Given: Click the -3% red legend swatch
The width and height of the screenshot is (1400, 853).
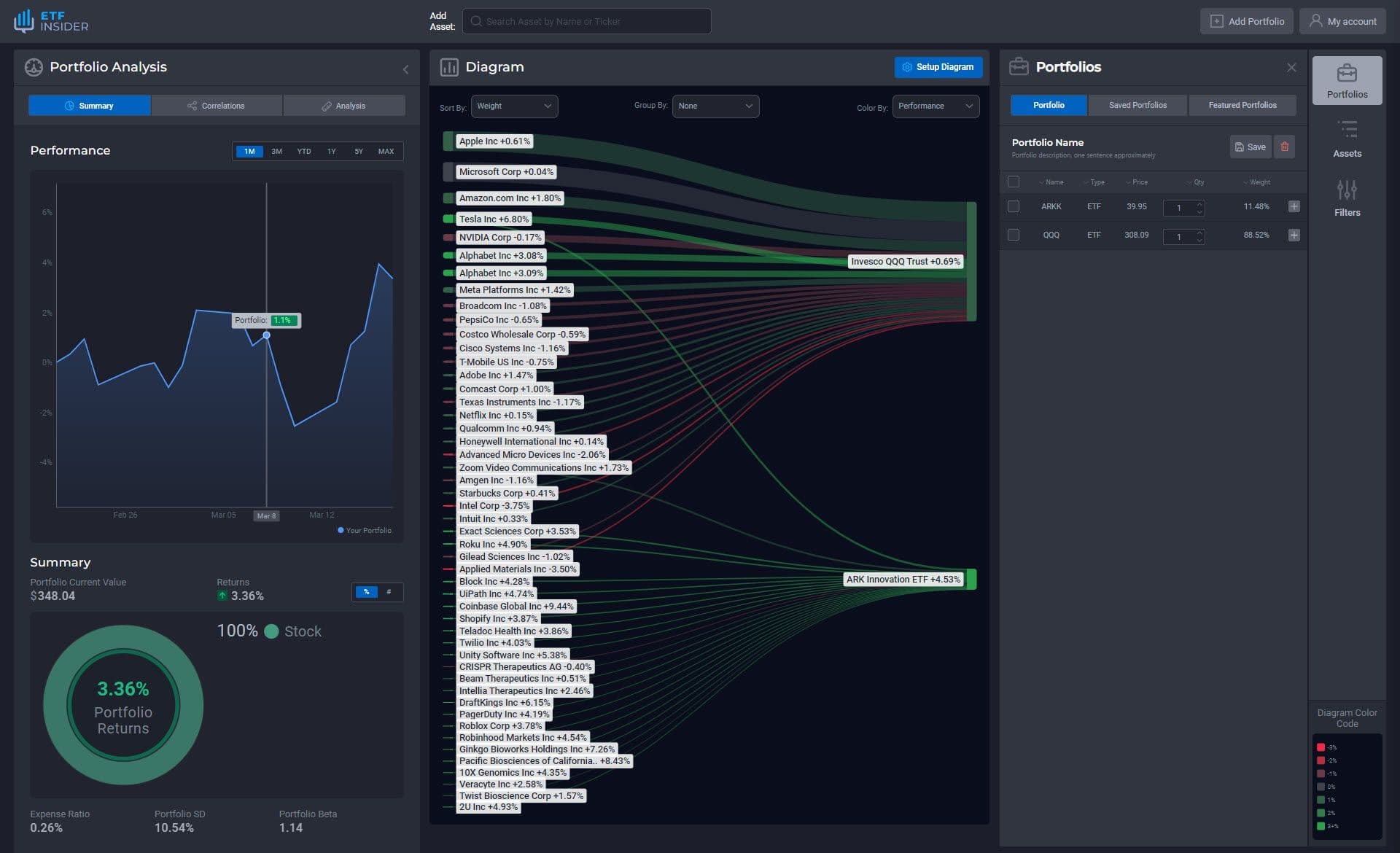Looking at the screenshot, I should click(1321, 747).
